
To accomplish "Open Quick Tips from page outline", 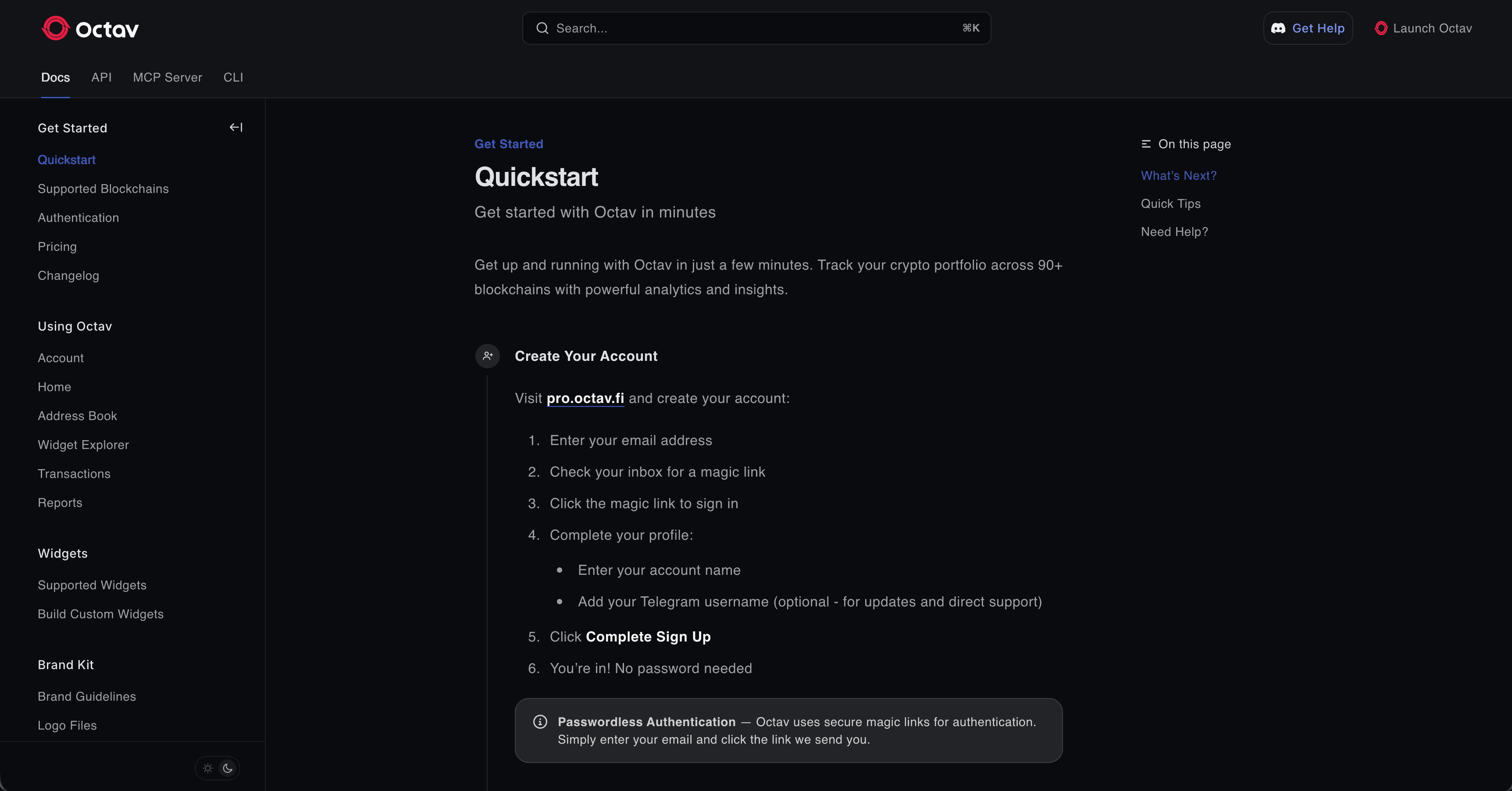I will click(x=1170, y=203).
